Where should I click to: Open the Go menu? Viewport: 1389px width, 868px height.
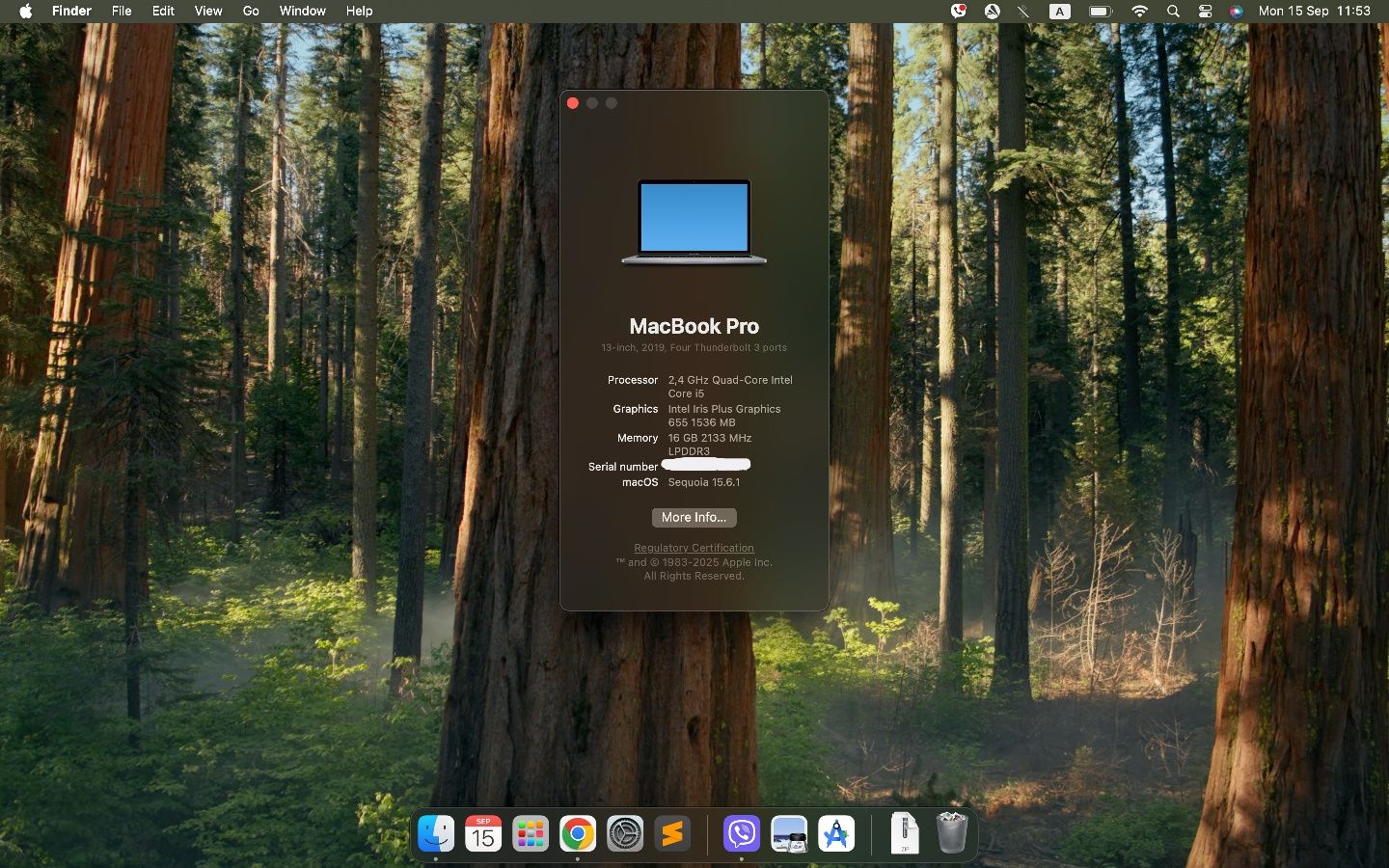(x=251, y=11)
